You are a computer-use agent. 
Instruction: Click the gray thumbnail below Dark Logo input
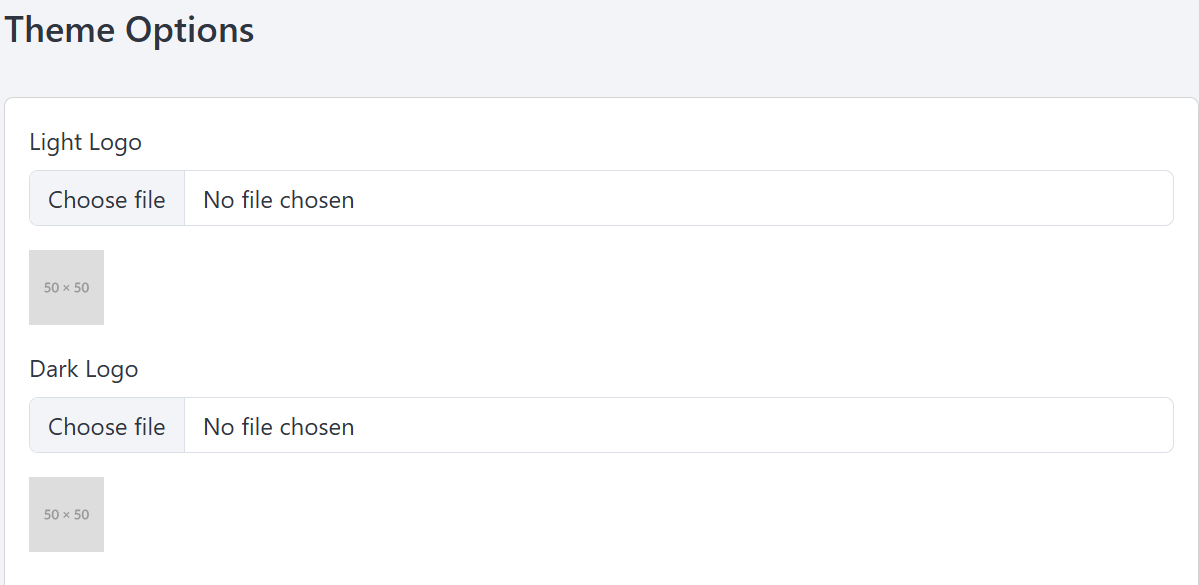(67, 515)
